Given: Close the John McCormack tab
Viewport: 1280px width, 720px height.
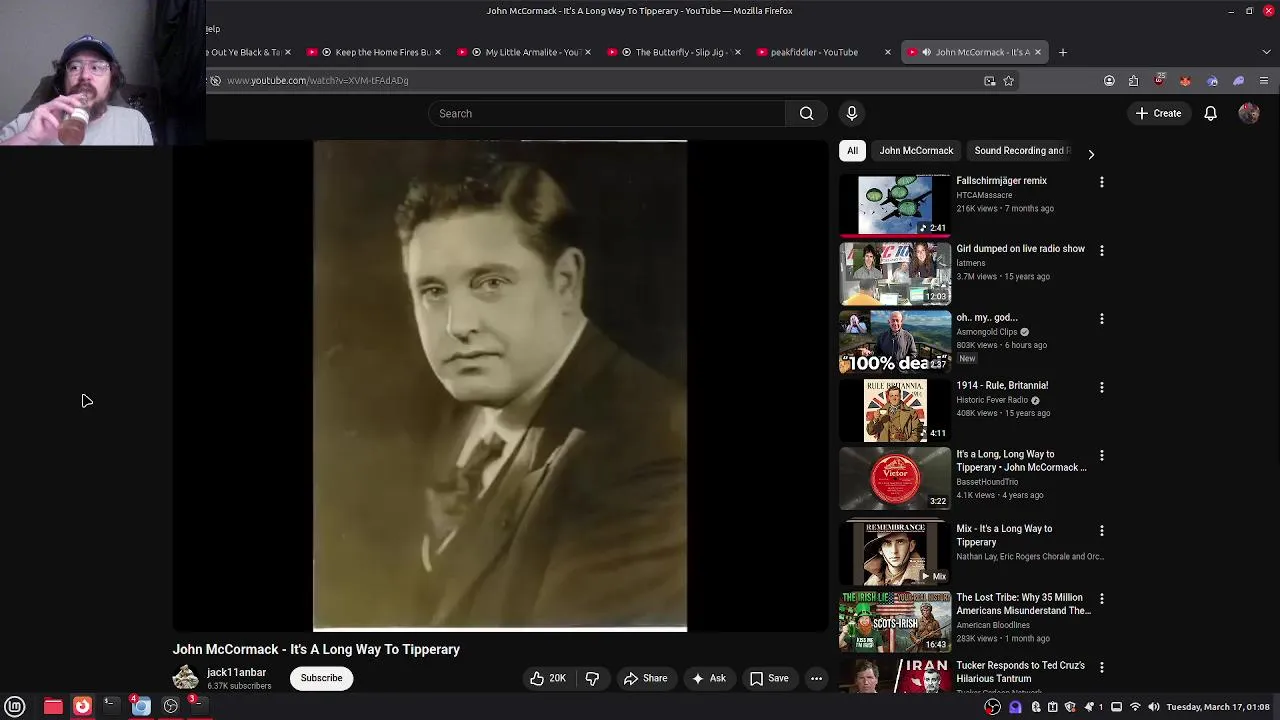Looking at the screenshot, I should 1037,52.
